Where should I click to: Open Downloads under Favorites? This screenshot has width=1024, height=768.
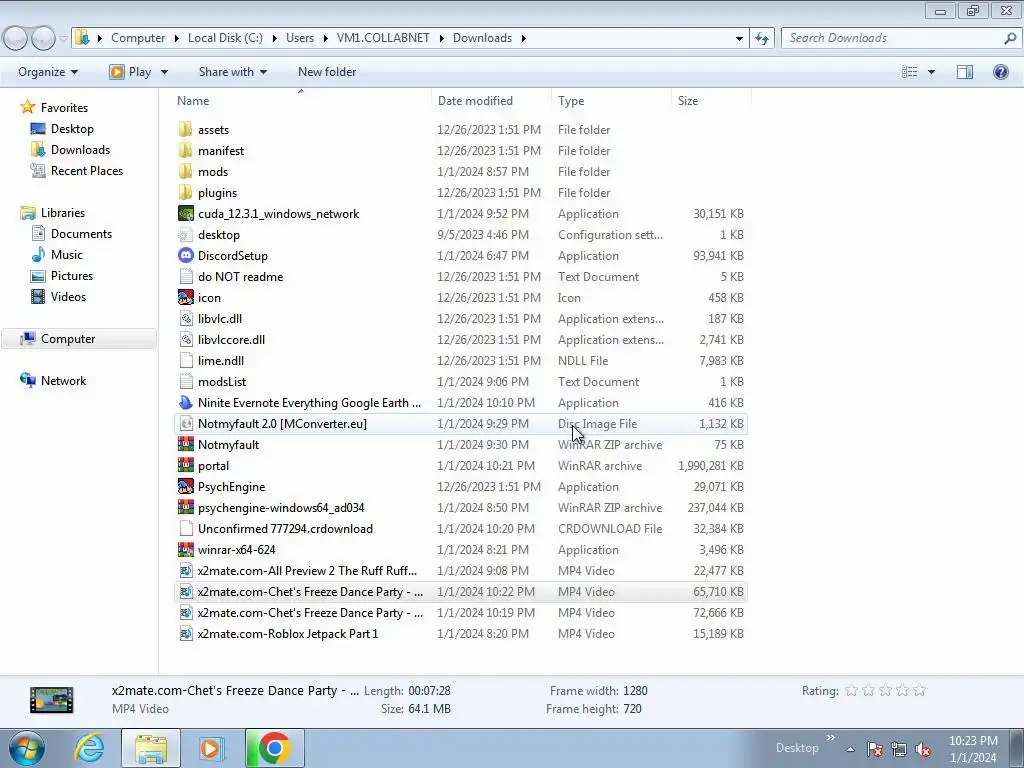(80, 150)
